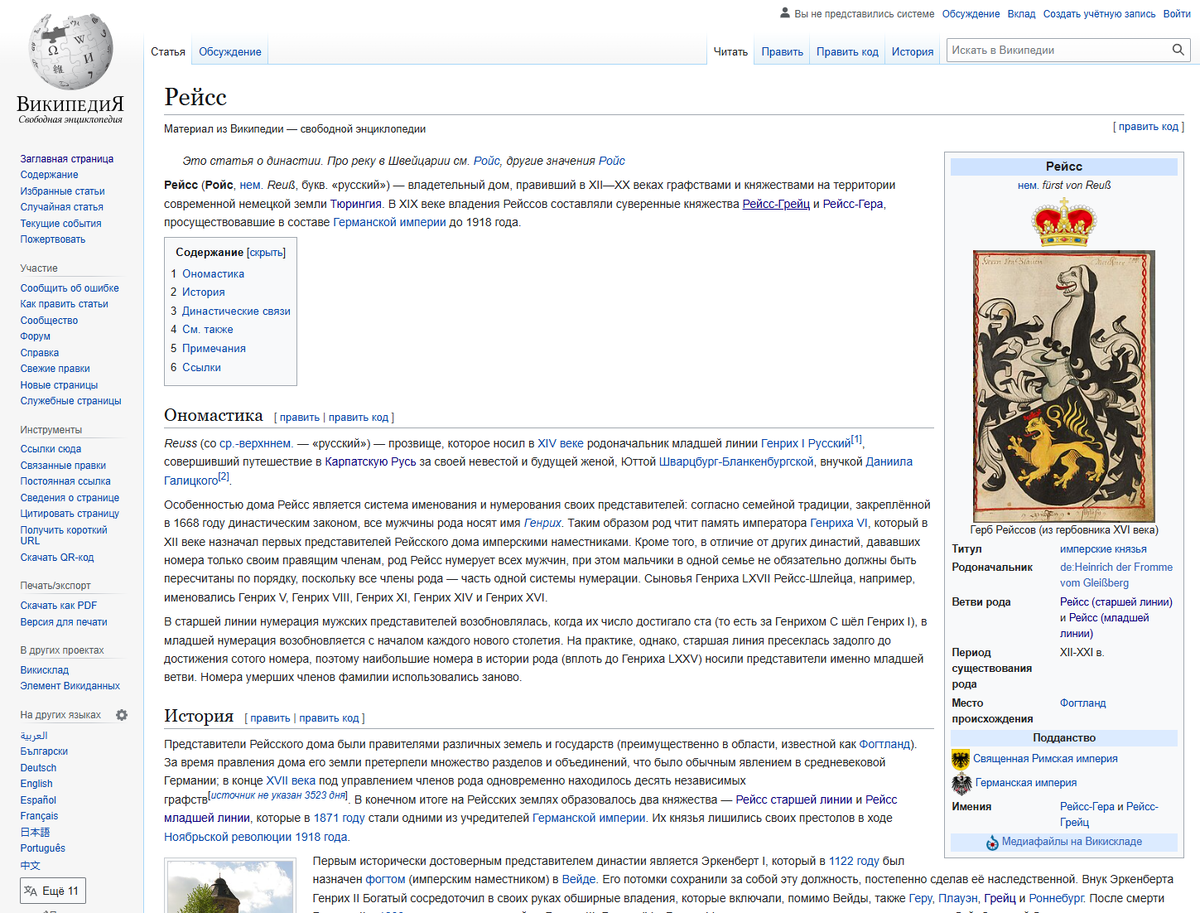Image resolution: width=1200 pixels, height=913 pixels.
Task: Switch to the Deutsch language version
Action: coord(38,768)
